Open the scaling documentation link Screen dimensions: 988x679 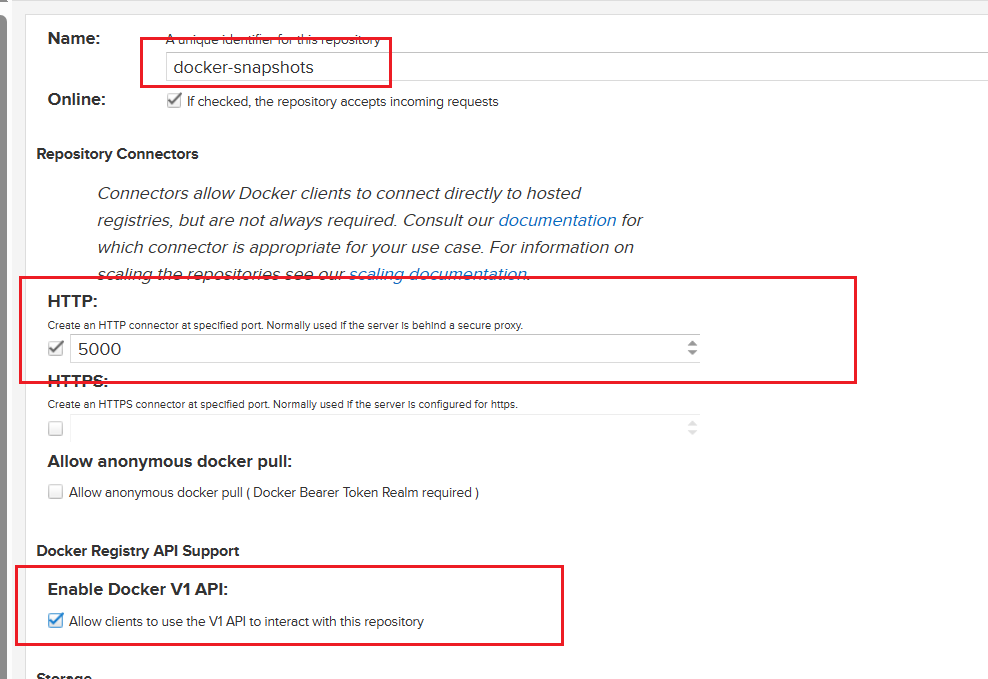437,273
